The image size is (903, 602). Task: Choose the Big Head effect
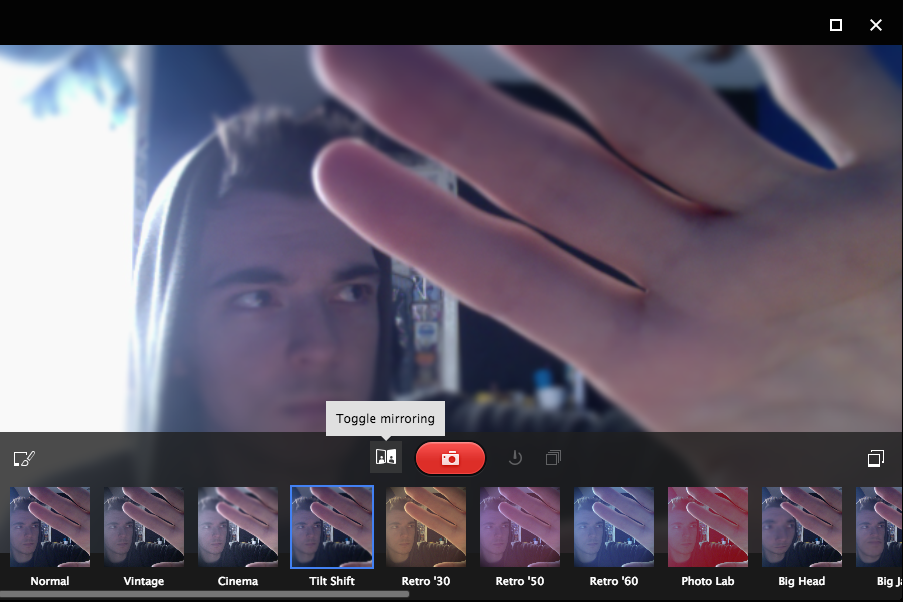coord(802,527)
